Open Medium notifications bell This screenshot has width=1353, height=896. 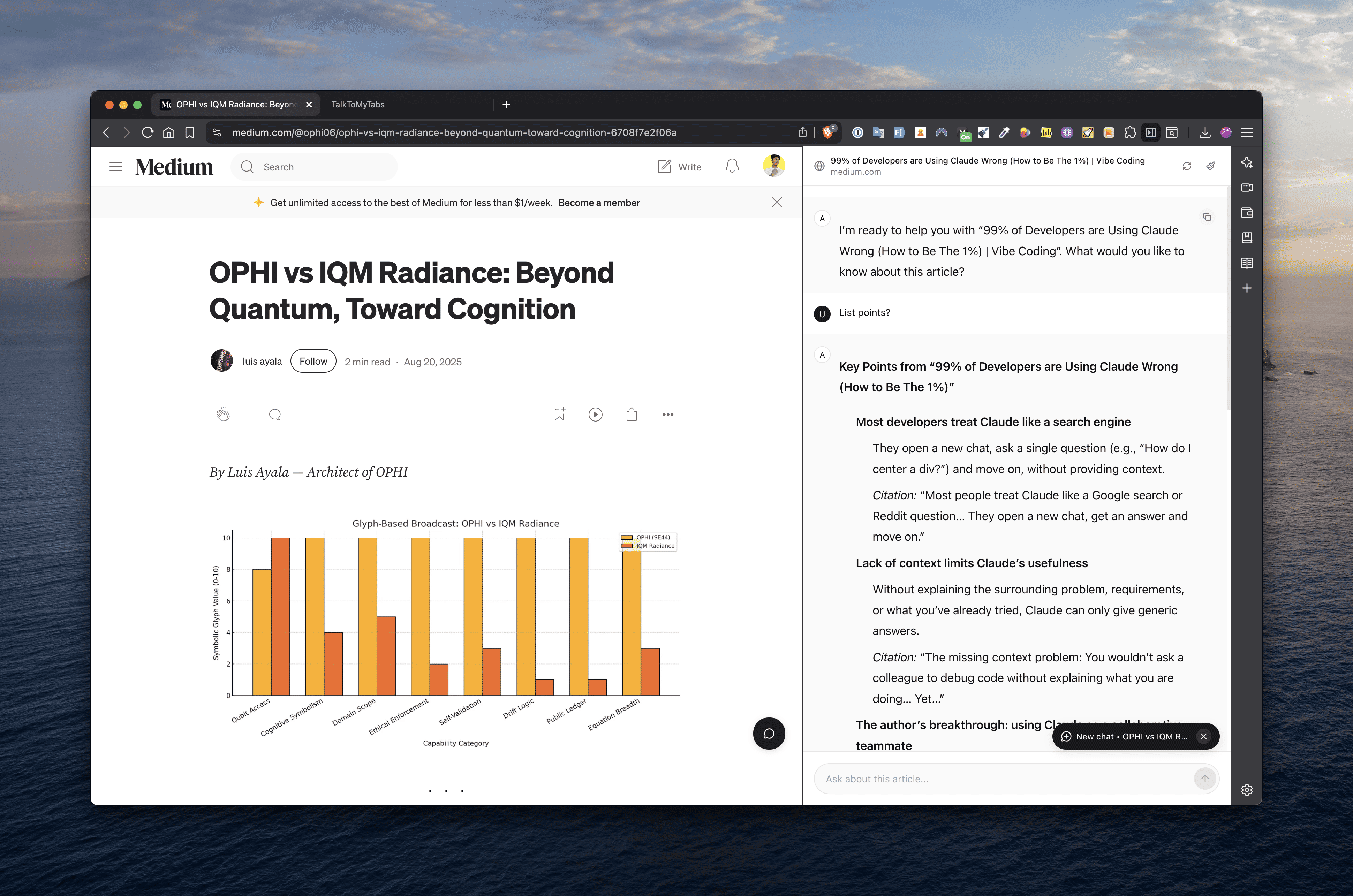point(732,166)
